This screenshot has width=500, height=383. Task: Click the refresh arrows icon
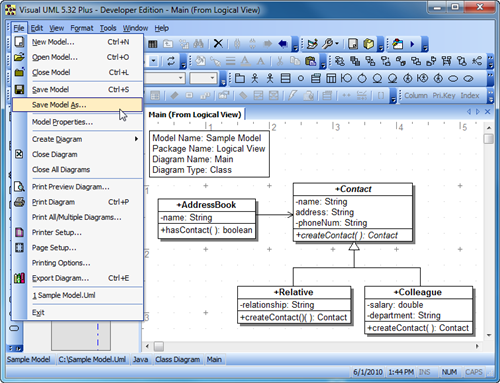(171, 61)
